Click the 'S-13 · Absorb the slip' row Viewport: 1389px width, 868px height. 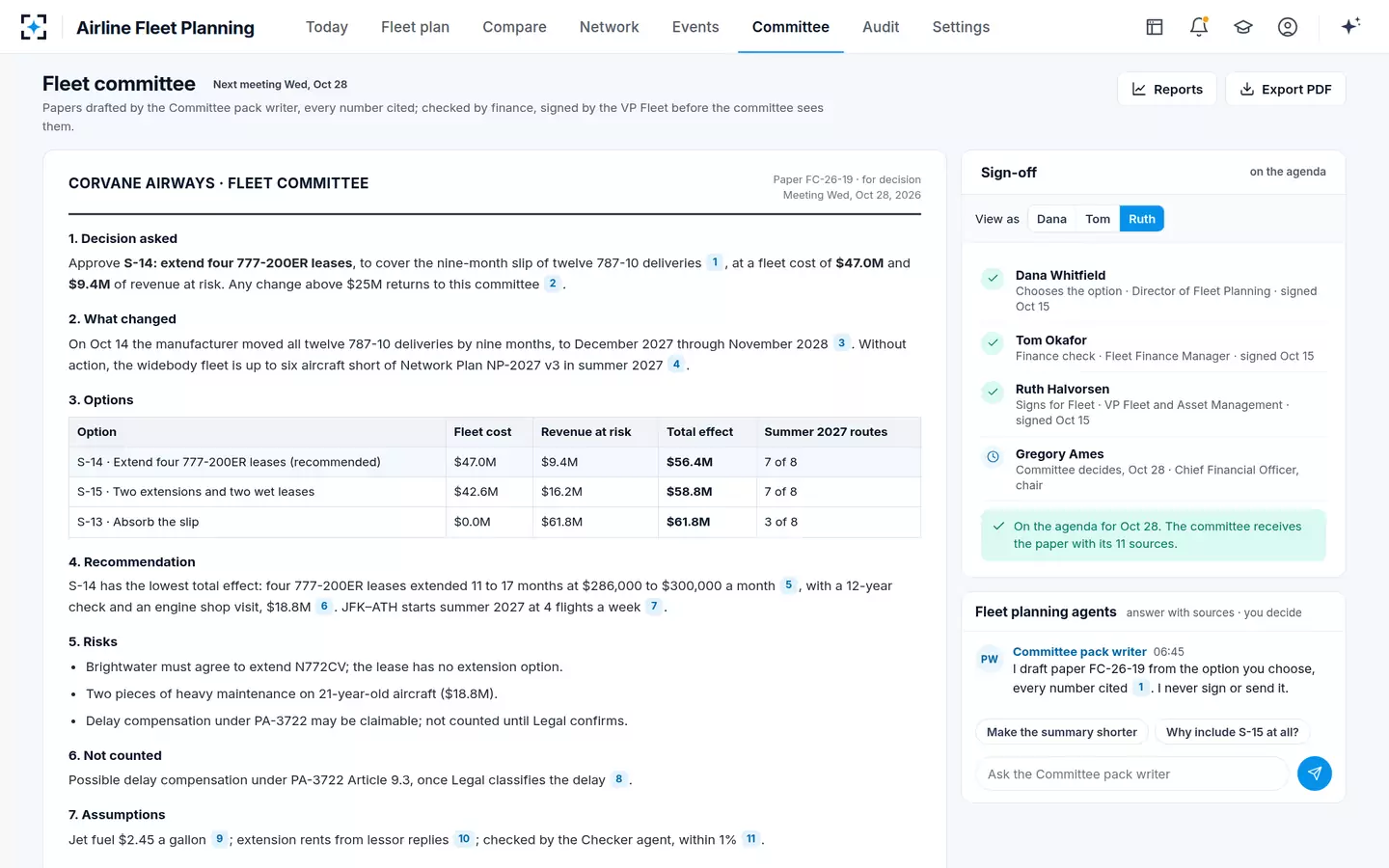(x=494, y=522)
